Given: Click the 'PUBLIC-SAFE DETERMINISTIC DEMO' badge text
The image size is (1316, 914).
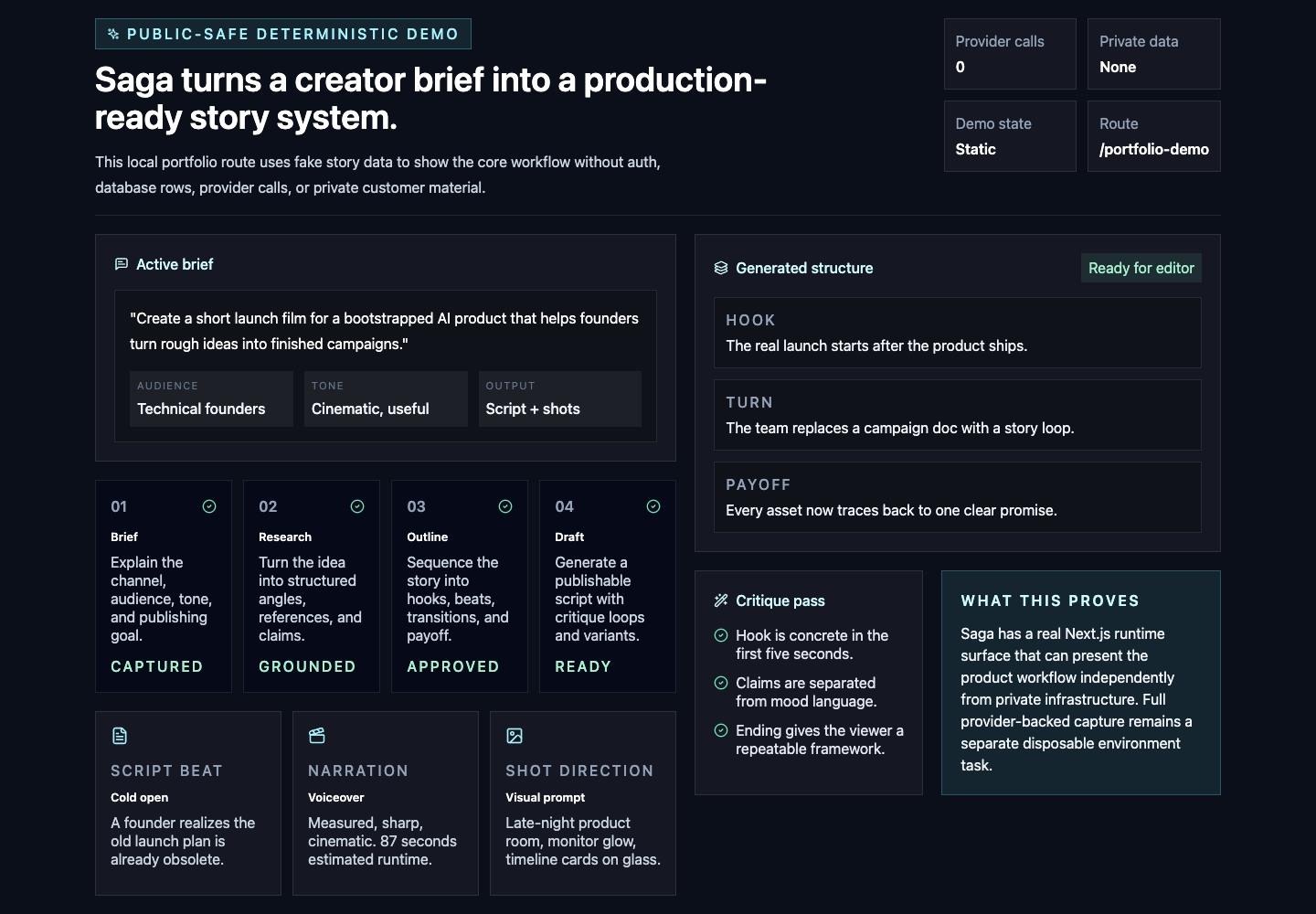Looking at the screenshot, I should tap(292, 34).
